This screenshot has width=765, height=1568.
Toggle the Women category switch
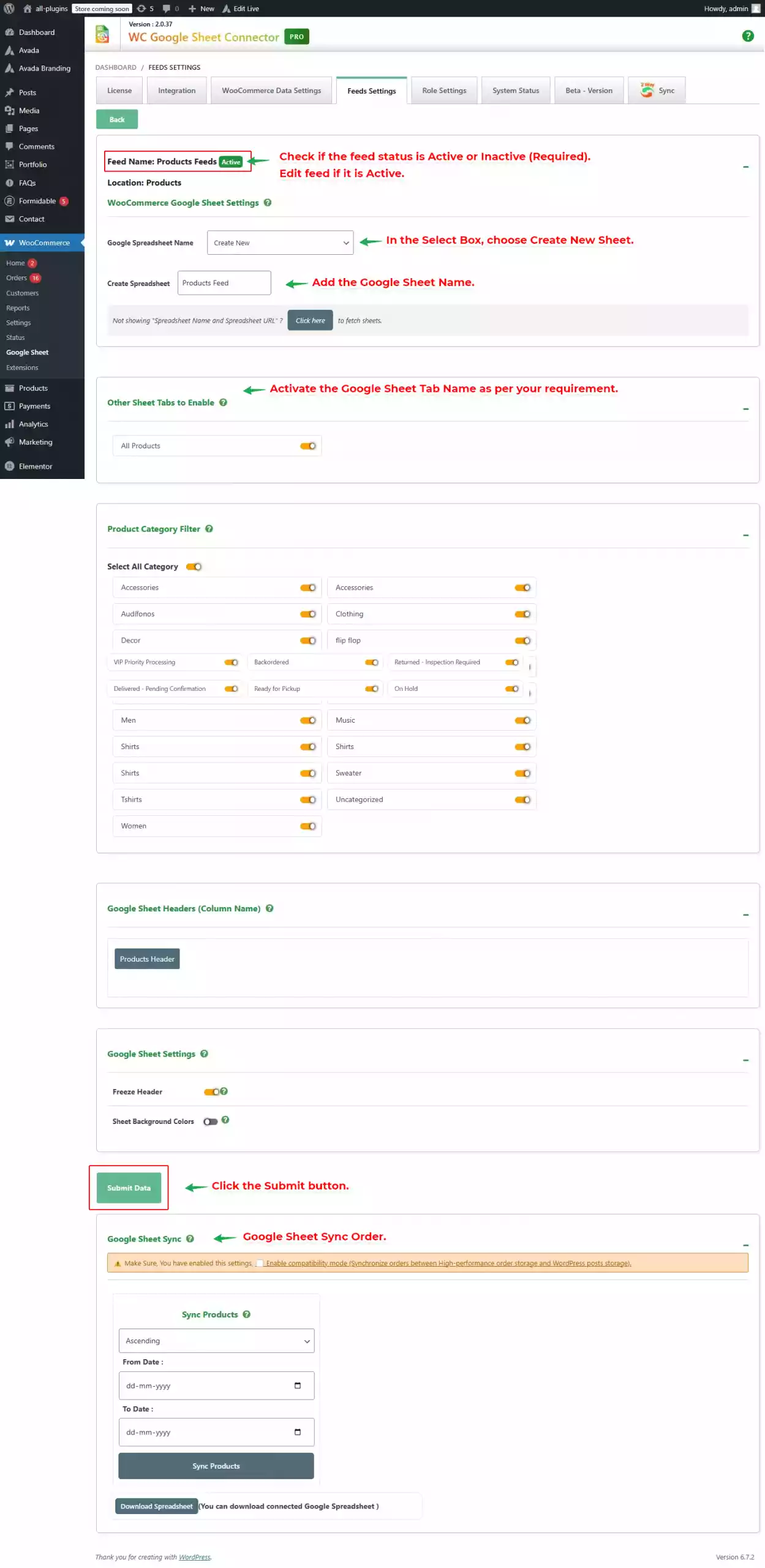308,826
